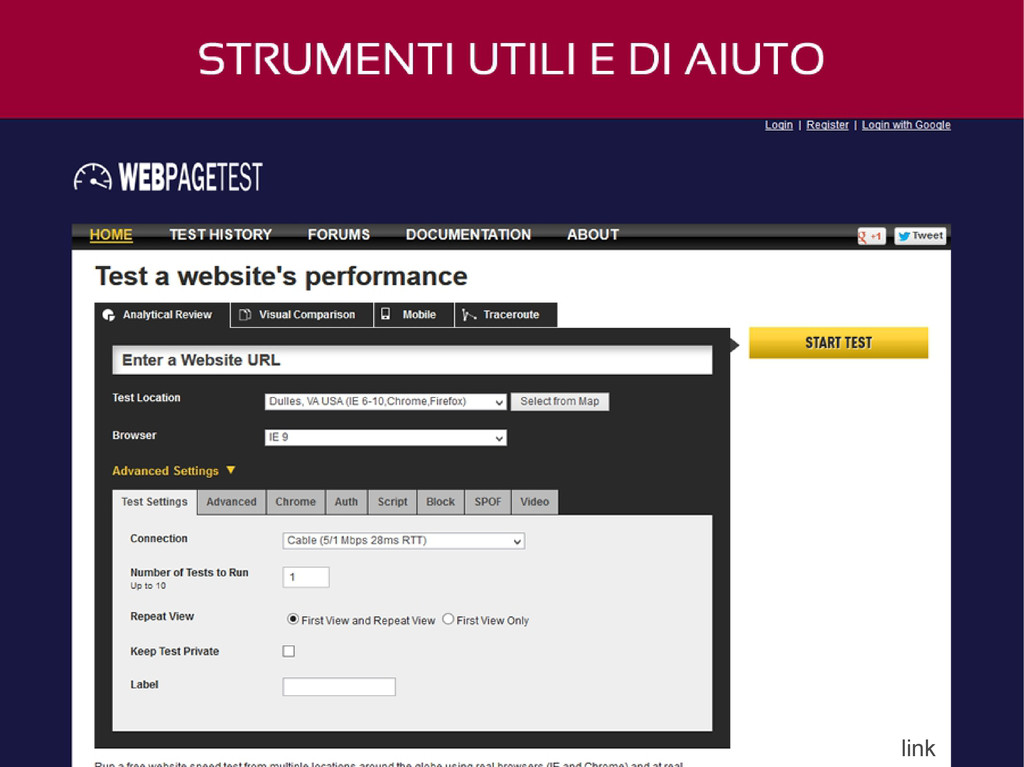Click the WebPageTest speedometer logo icon
1024x767 pixels.
point(93,177)
